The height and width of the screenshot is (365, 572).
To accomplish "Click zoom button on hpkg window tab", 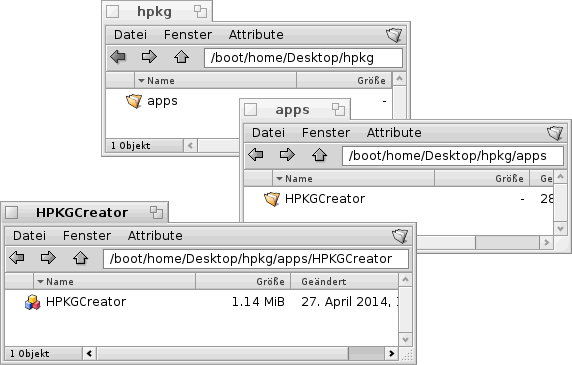I will click(x=200, y=11).
